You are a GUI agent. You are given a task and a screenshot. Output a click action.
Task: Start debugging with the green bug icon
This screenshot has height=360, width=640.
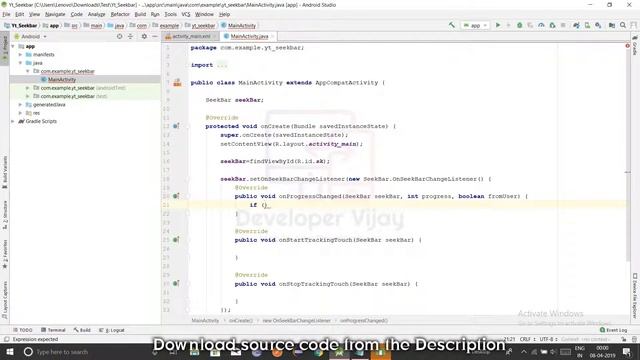point(519,25)
